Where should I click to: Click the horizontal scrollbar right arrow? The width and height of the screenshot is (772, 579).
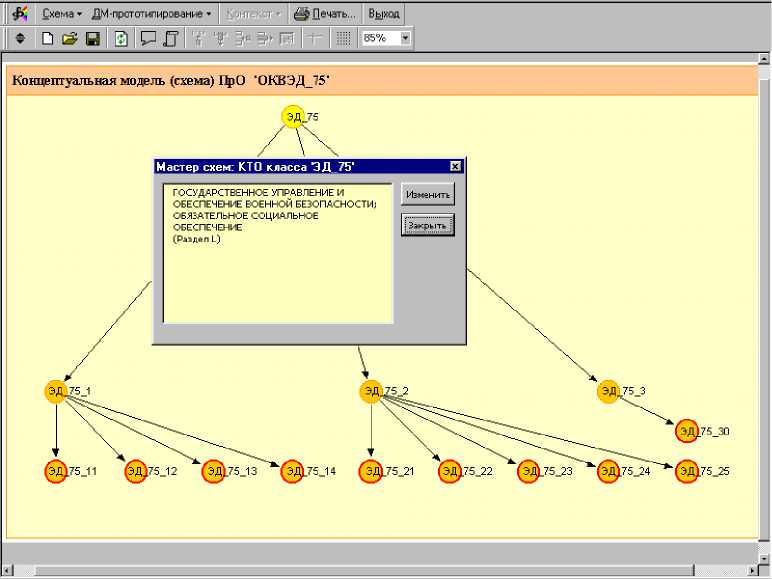[752, 571]
